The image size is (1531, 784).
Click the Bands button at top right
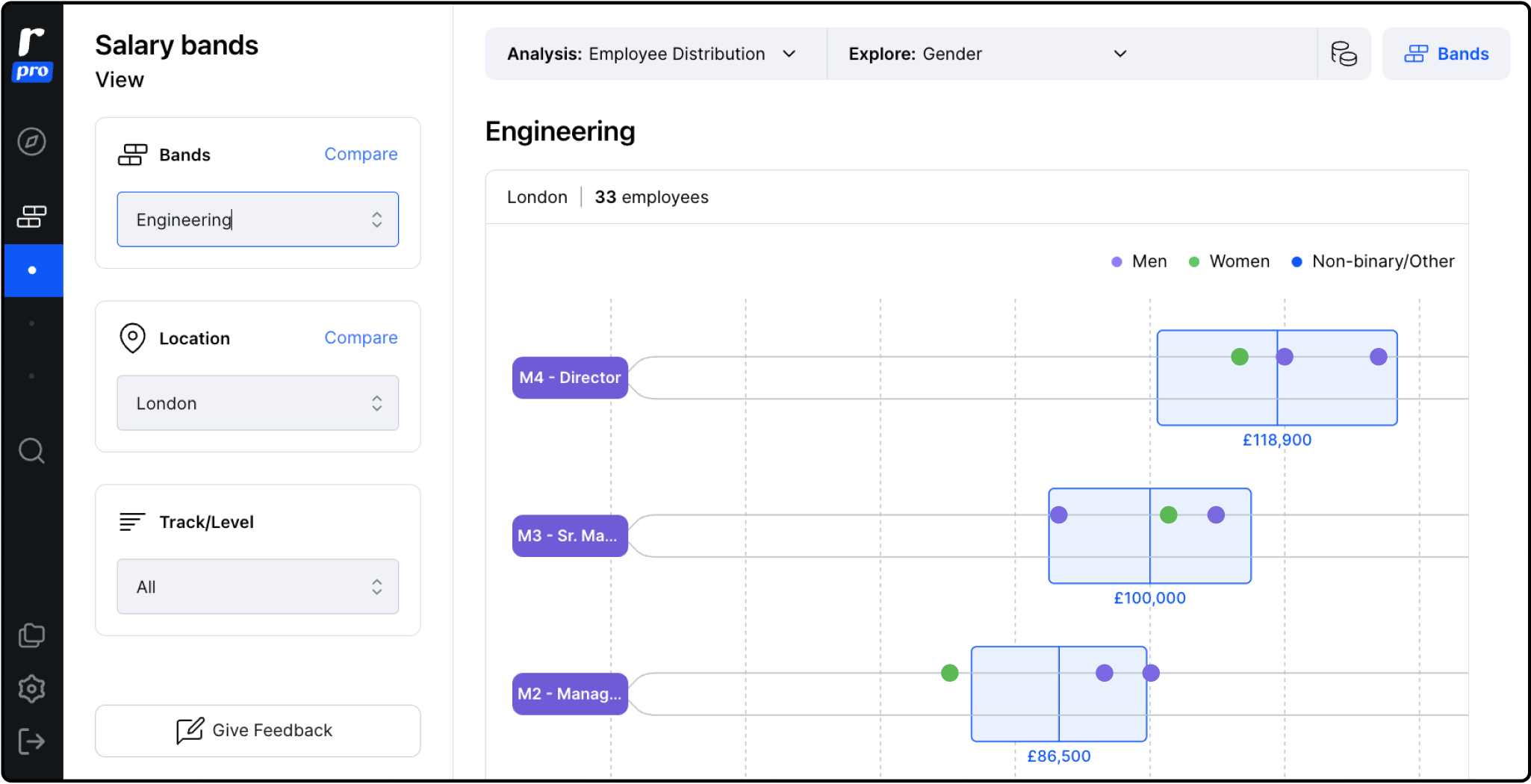tap(1446, 54)
